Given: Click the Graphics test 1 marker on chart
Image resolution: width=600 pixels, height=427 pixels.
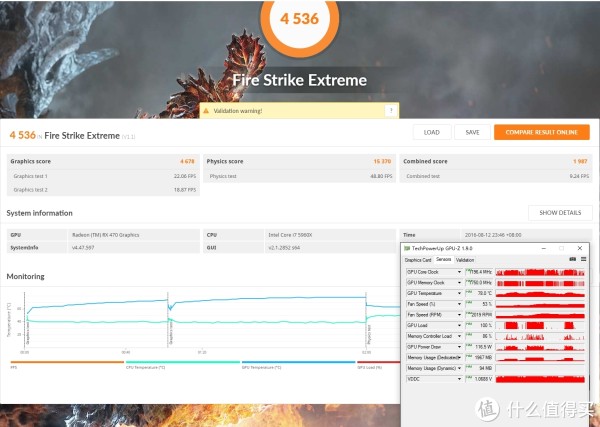Looking at the screenshot, I should (x=27, y=332).
